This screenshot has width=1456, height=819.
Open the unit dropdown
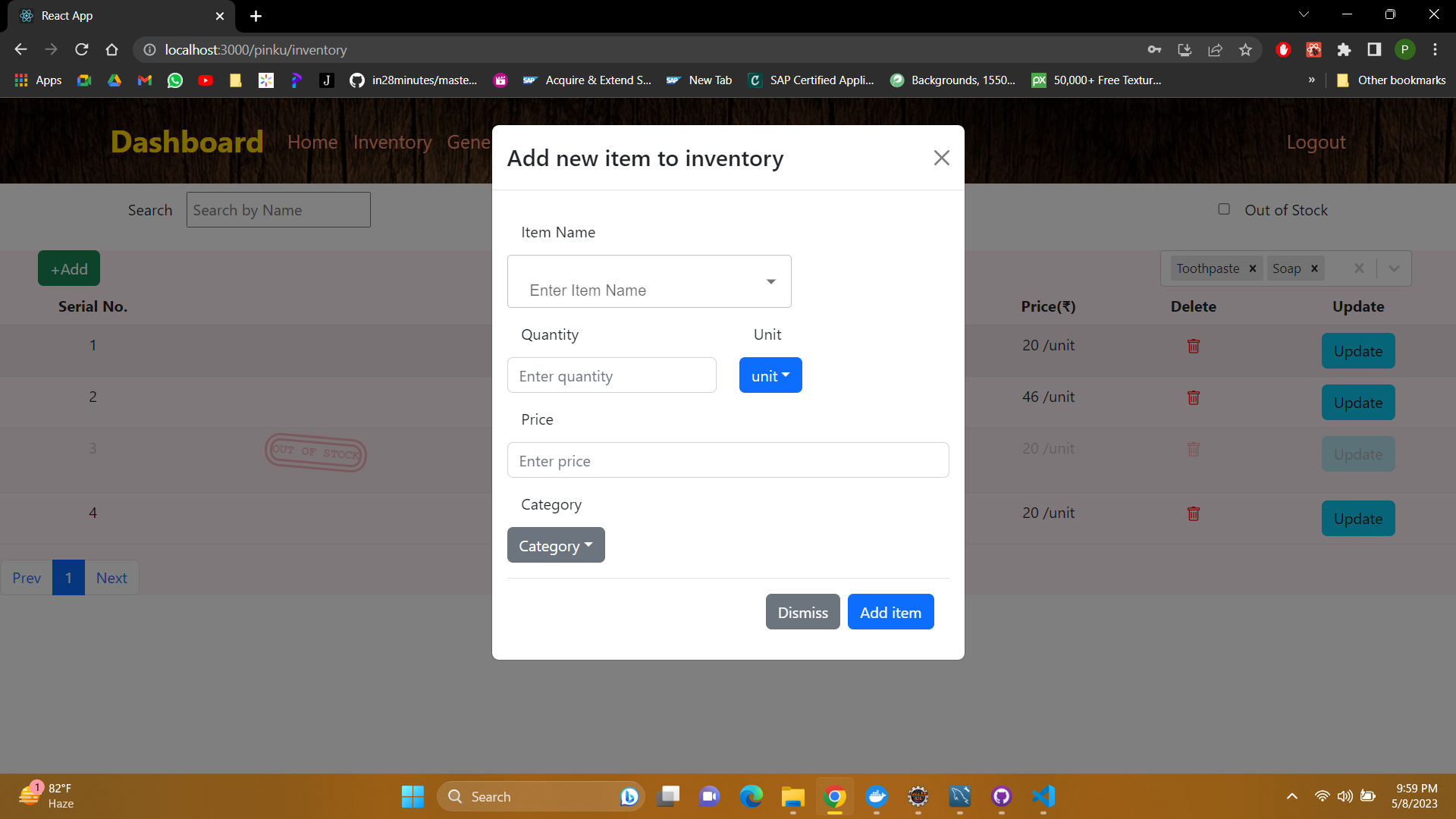pyautogui.click(x=770, y=375)
